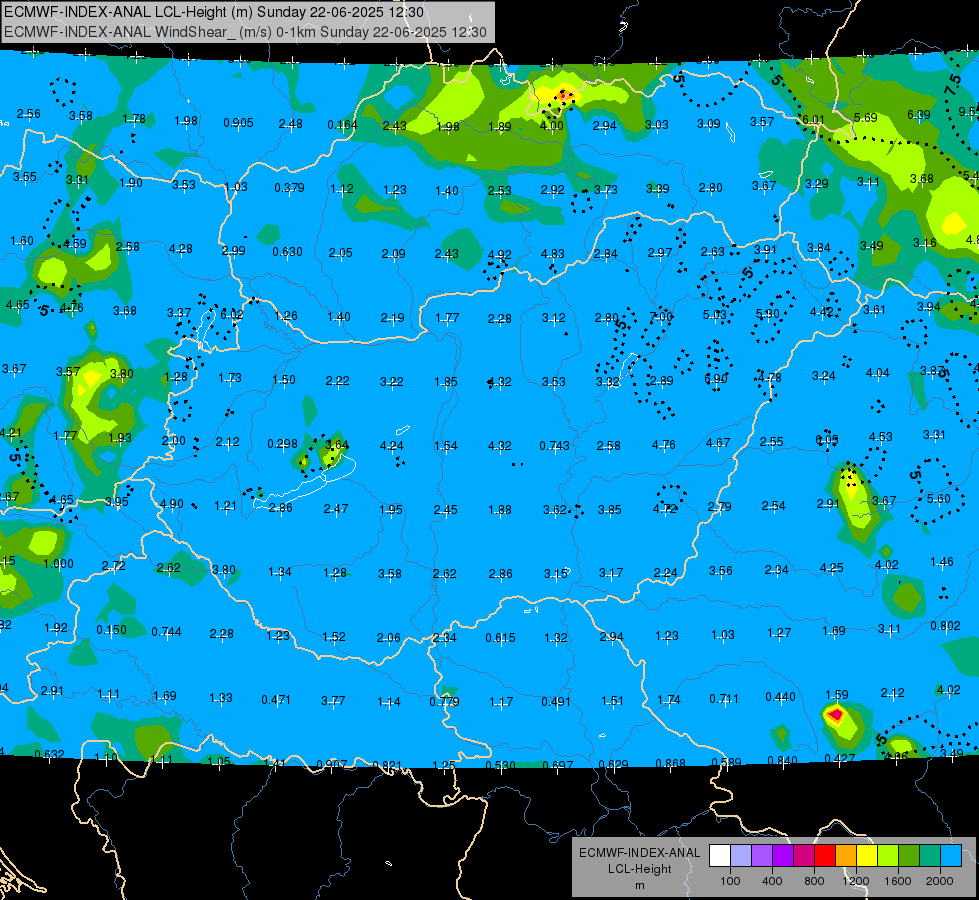Click the LCL-Height legend caption
The width and height of the screenshot is (979, 900).
(639, 869)
